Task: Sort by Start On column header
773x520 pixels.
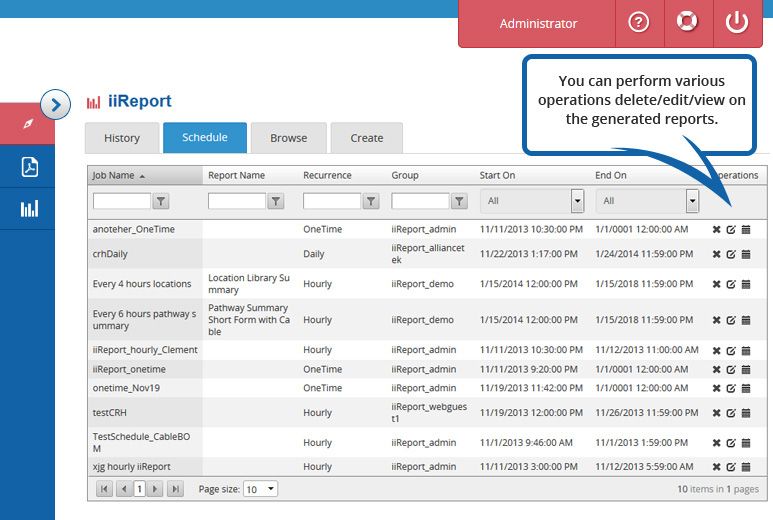Action: [x=497, y=175]
